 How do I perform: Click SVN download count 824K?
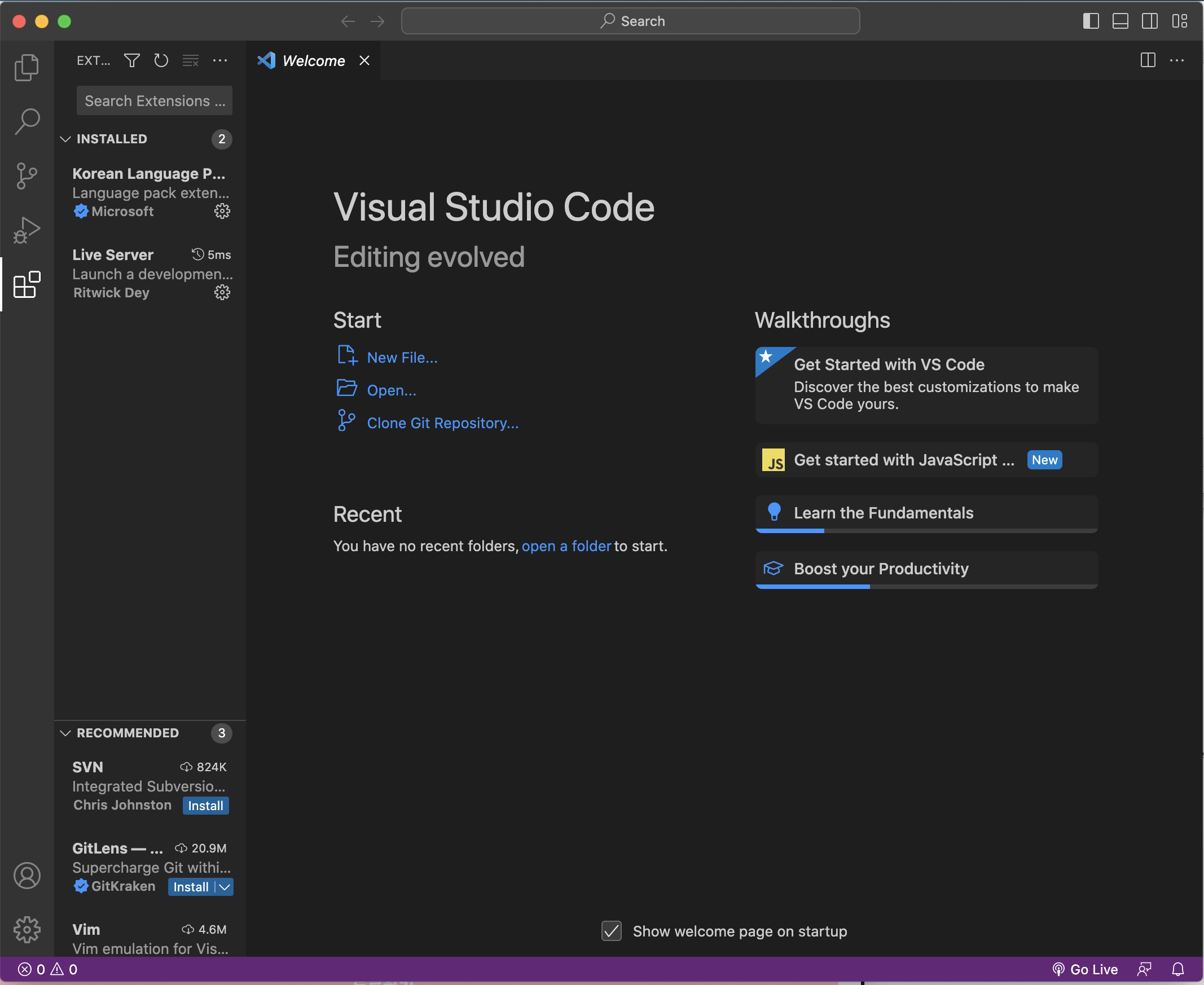point(203,767)
